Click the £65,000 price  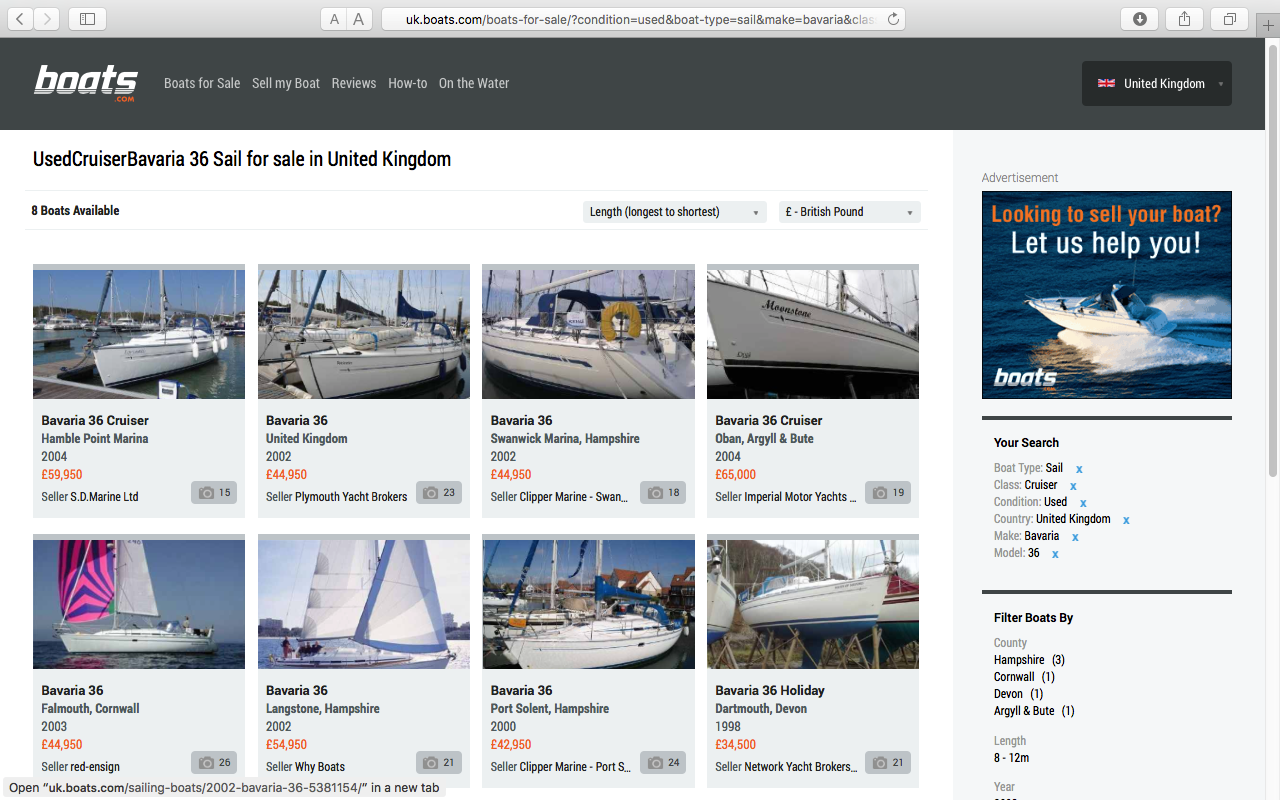coord(736,475)
